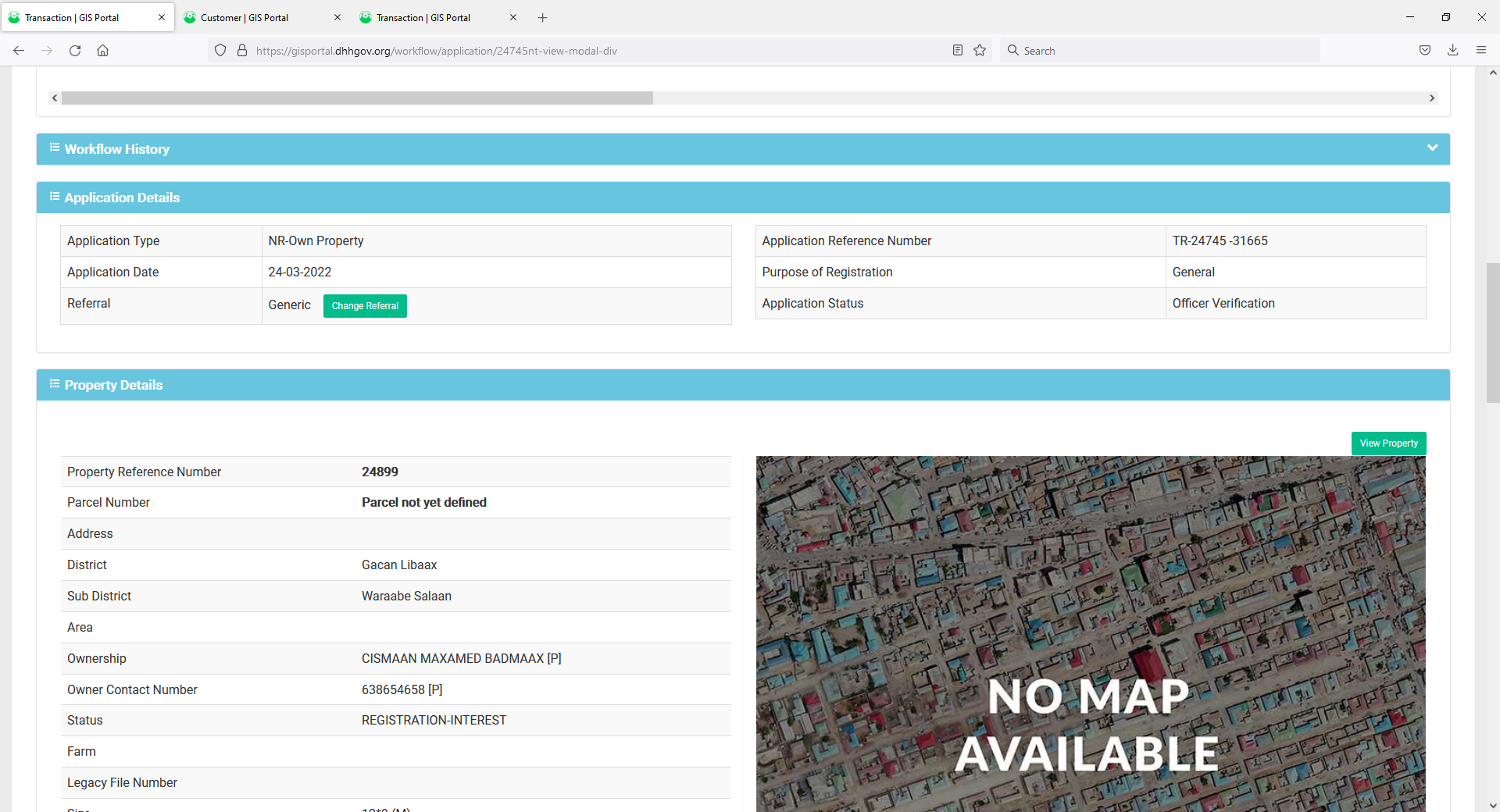Click the horizontal scrollbar left arrow
Image resolution: width=1500 pixels, height=812 pixels.
(54, 98)
